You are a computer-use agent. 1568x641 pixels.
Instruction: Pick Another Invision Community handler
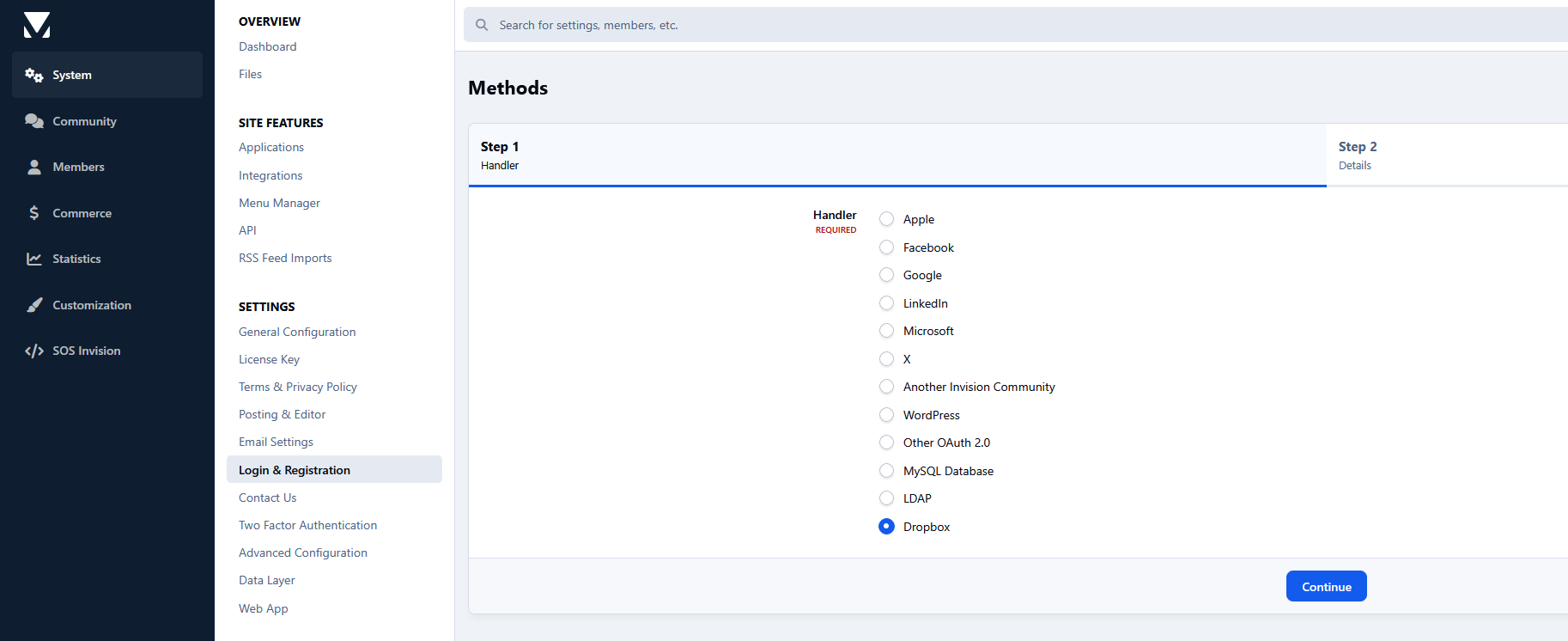point(887,387)
